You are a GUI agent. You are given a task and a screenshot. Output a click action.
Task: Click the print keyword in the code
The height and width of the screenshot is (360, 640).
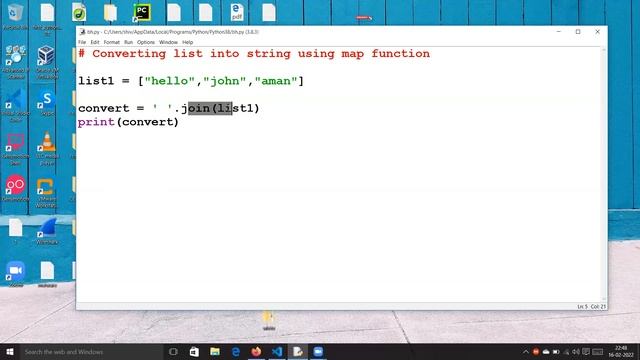click(x=96, y=122)
